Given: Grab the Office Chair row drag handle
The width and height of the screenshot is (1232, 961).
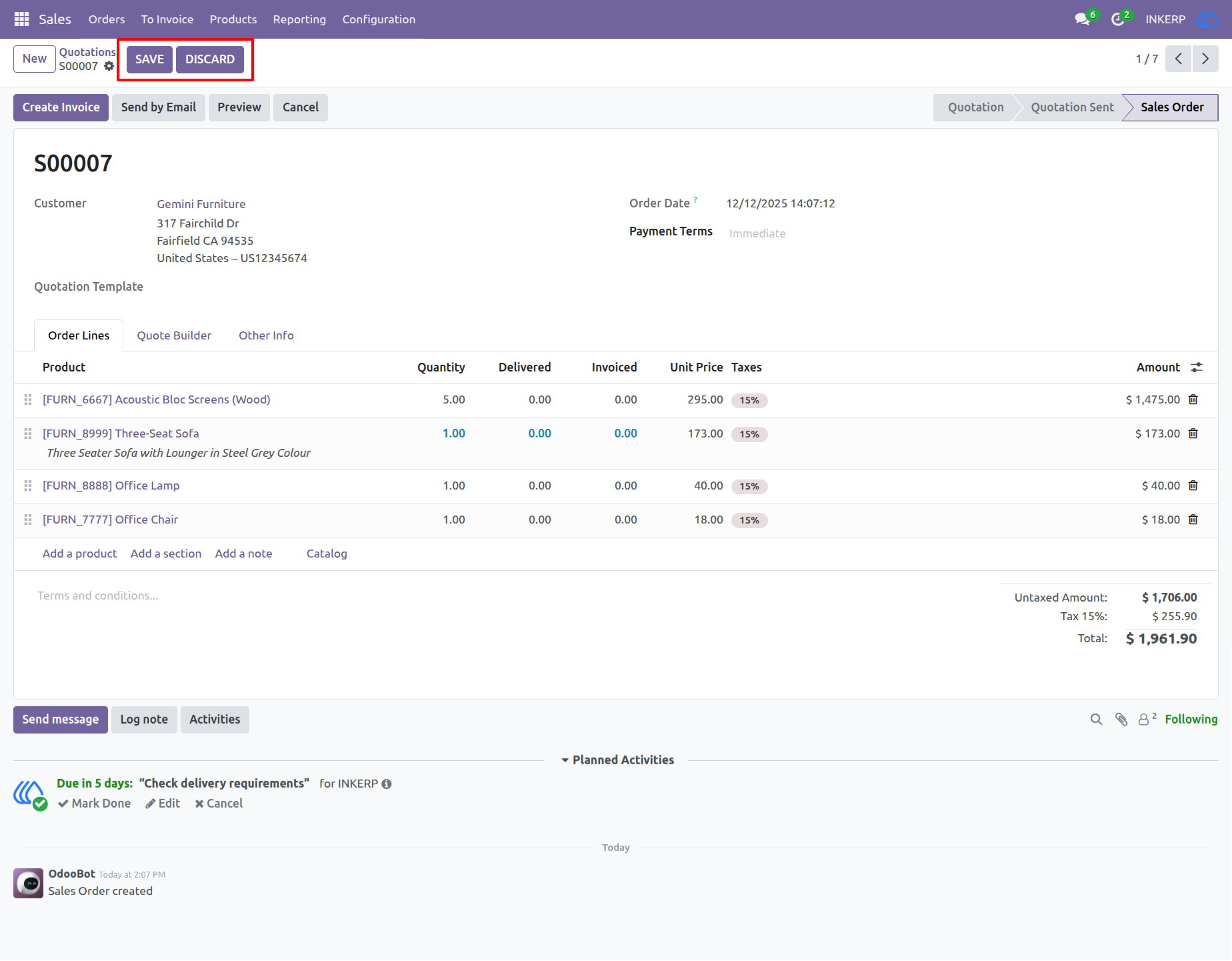Looking at the screenshot, I should [x=28, y=520].
